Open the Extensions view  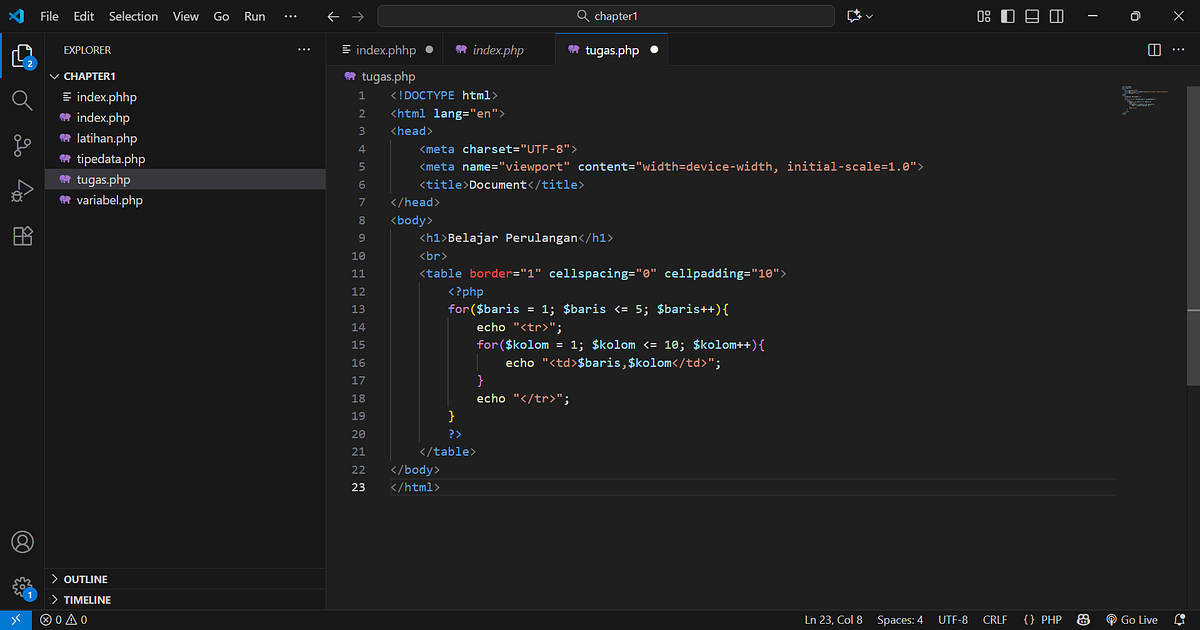[22, 236]
